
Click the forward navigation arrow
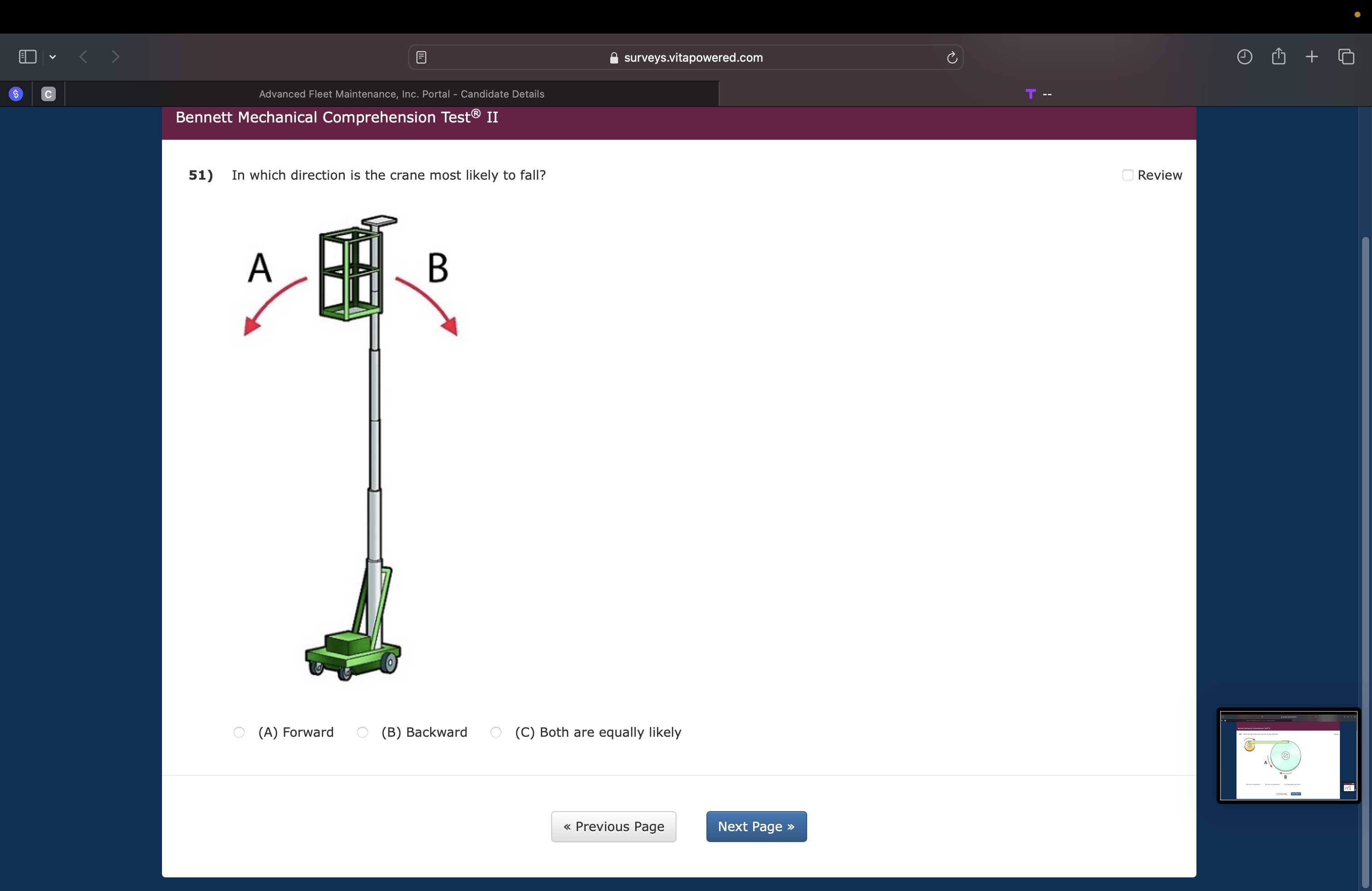(115, 56)
